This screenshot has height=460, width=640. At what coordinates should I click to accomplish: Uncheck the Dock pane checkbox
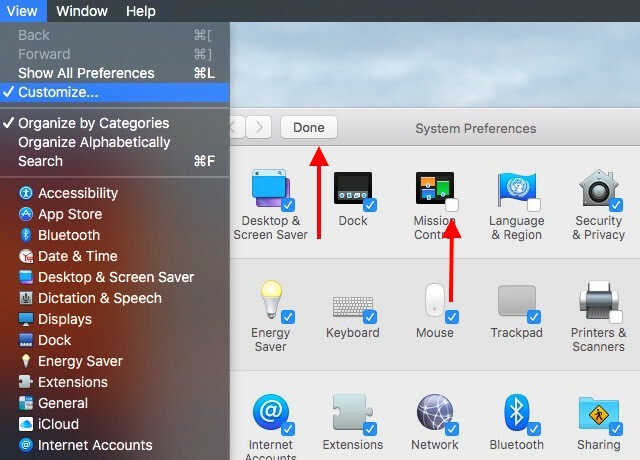pyautogui.click(x=370, y=205)
